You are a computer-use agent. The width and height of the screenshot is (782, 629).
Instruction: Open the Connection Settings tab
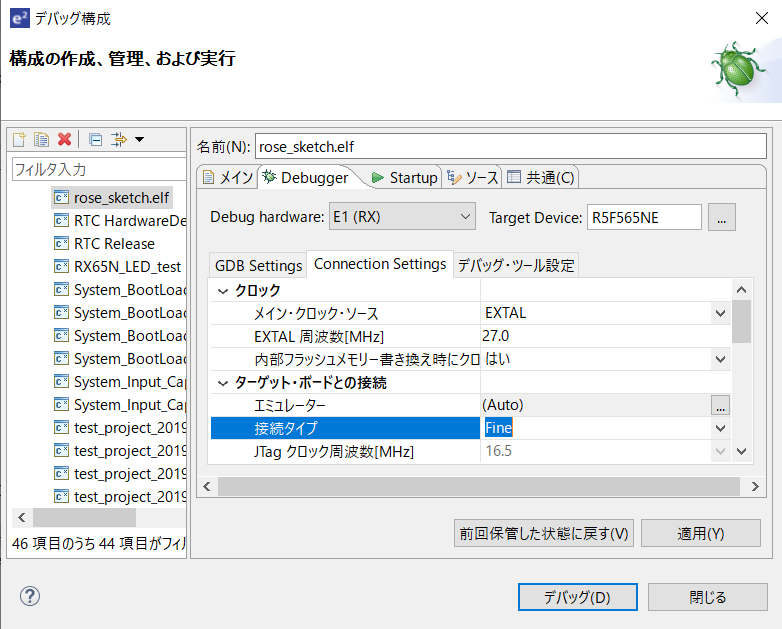380,264
